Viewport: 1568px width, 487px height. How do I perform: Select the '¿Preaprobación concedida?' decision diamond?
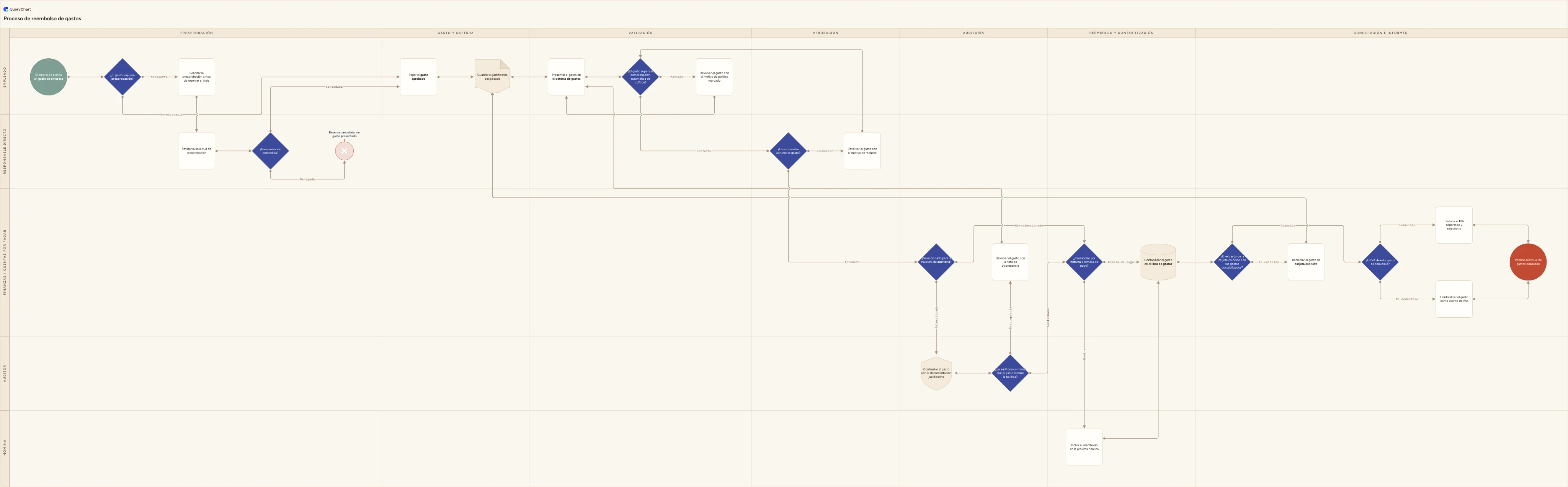pos(270,151)
